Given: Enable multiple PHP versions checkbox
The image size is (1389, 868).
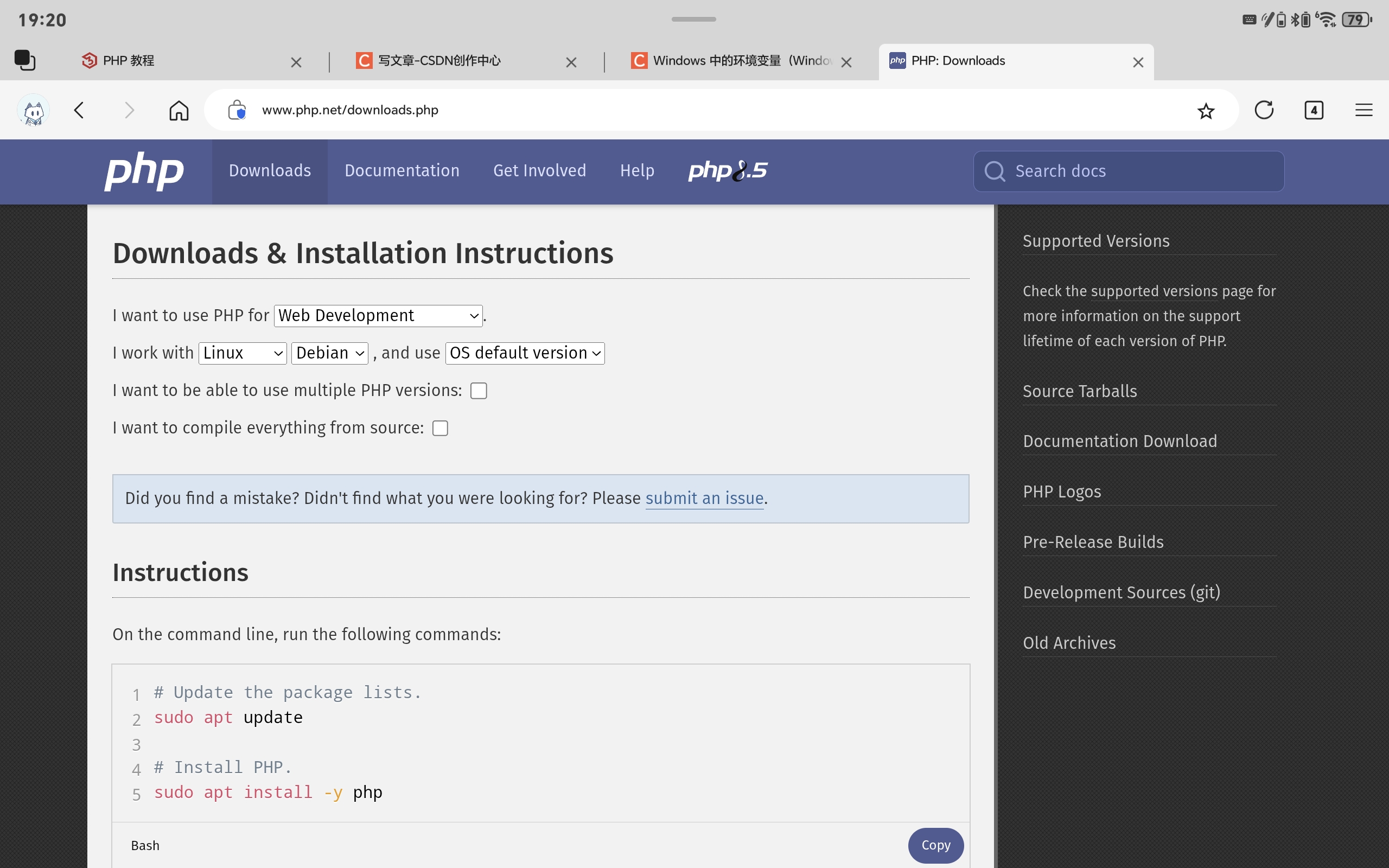Looking at the screenshot, I should (x=478, y=391).
